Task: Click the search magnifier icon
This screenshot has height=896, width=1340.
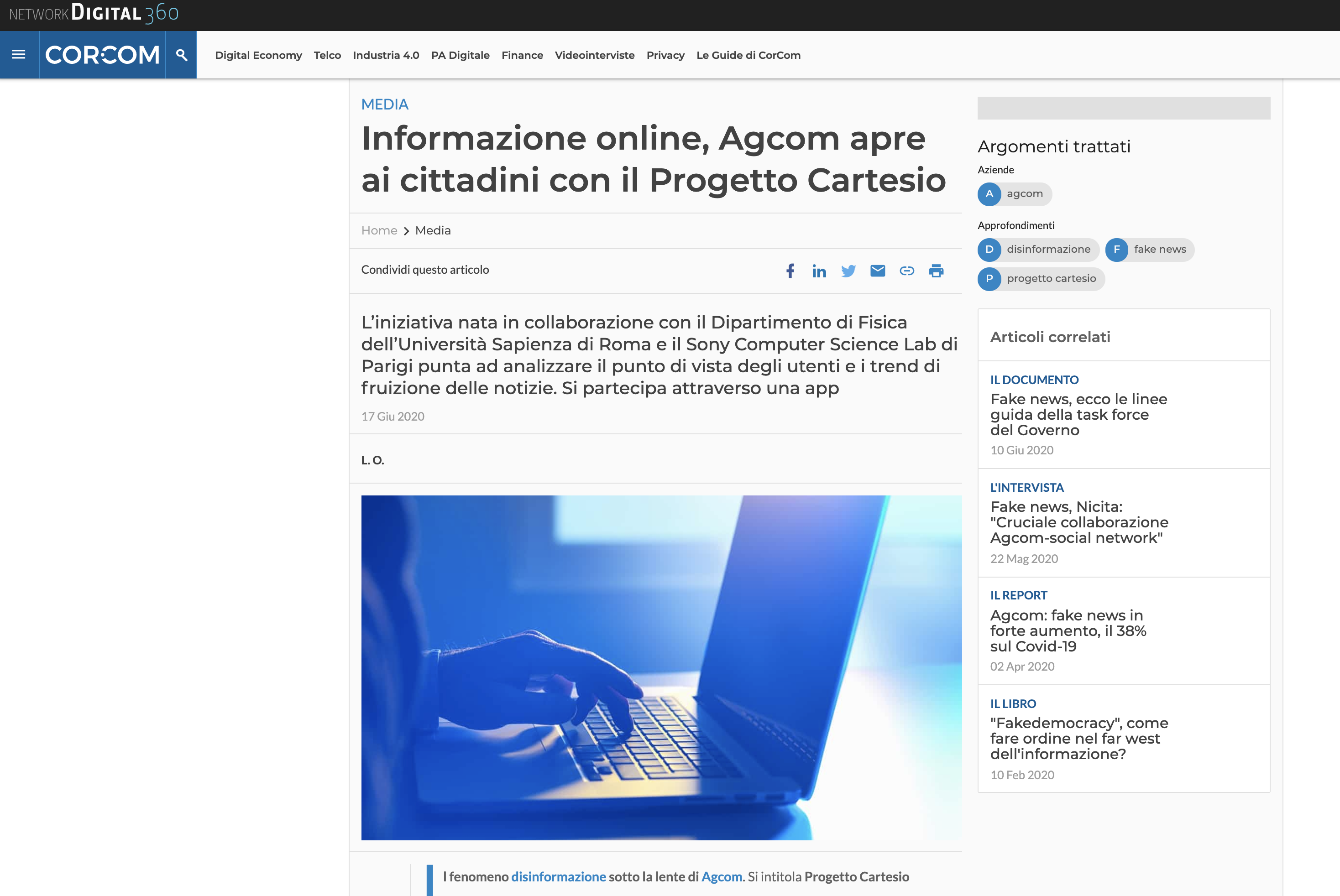Action: tap(181, 55)
